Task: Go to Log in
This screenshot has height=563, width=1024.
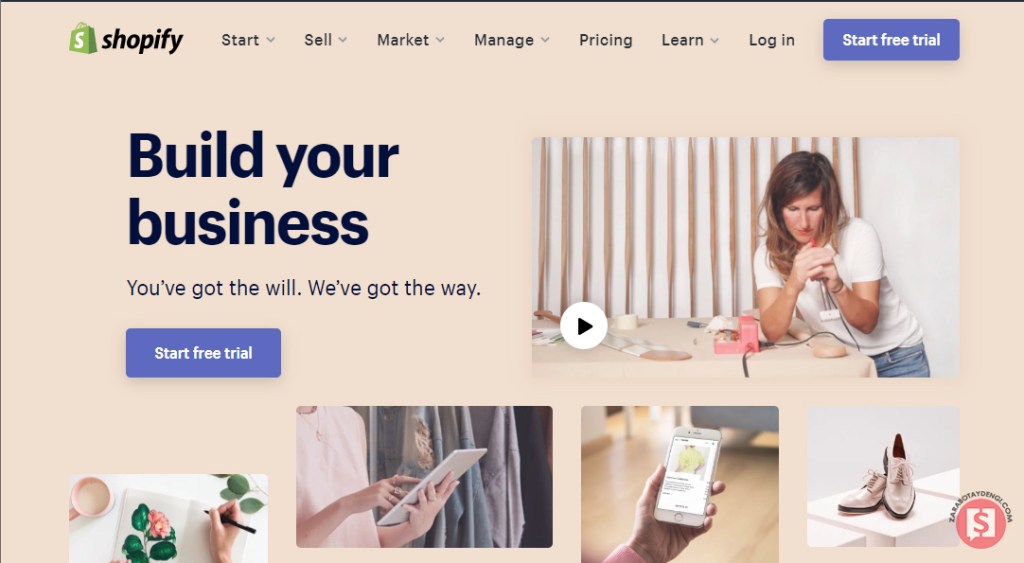Action: click(771, 40)
